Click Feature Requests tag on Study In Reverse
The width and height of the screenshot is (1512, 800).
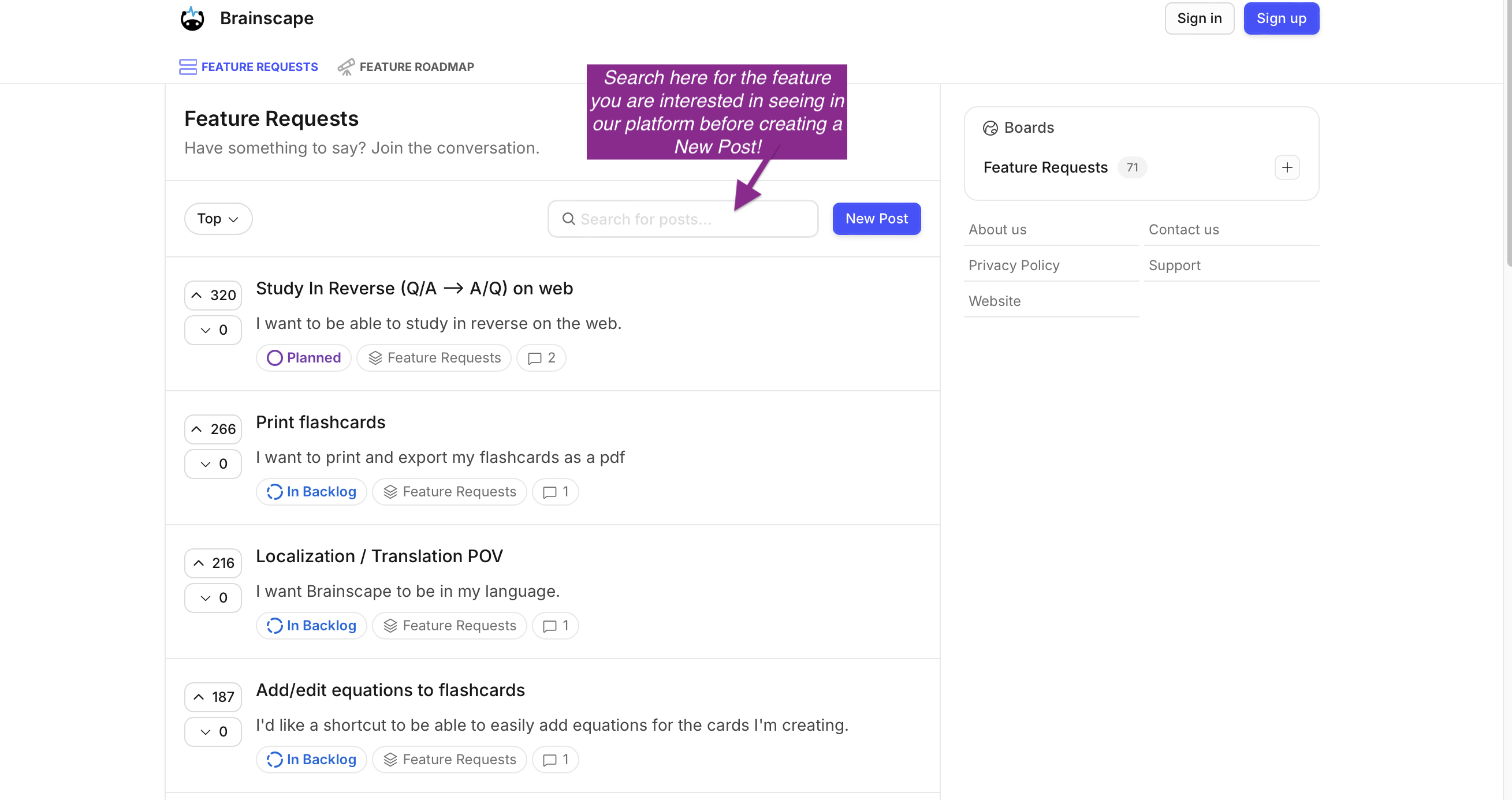[x=434, y=358]
